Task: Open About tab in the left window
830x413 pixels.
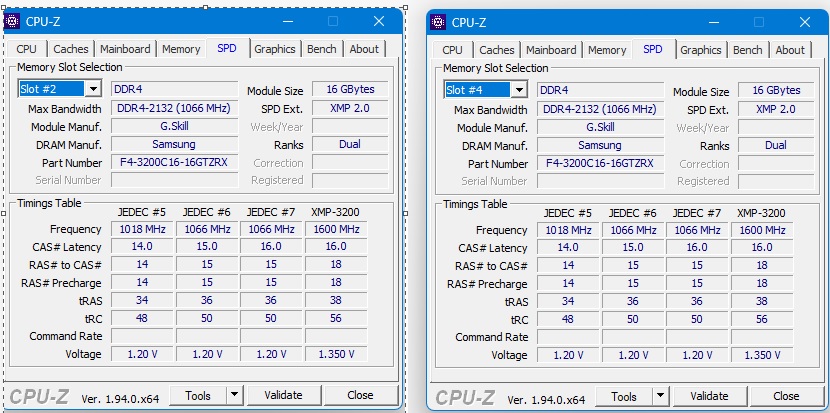Action: (364, 49)
